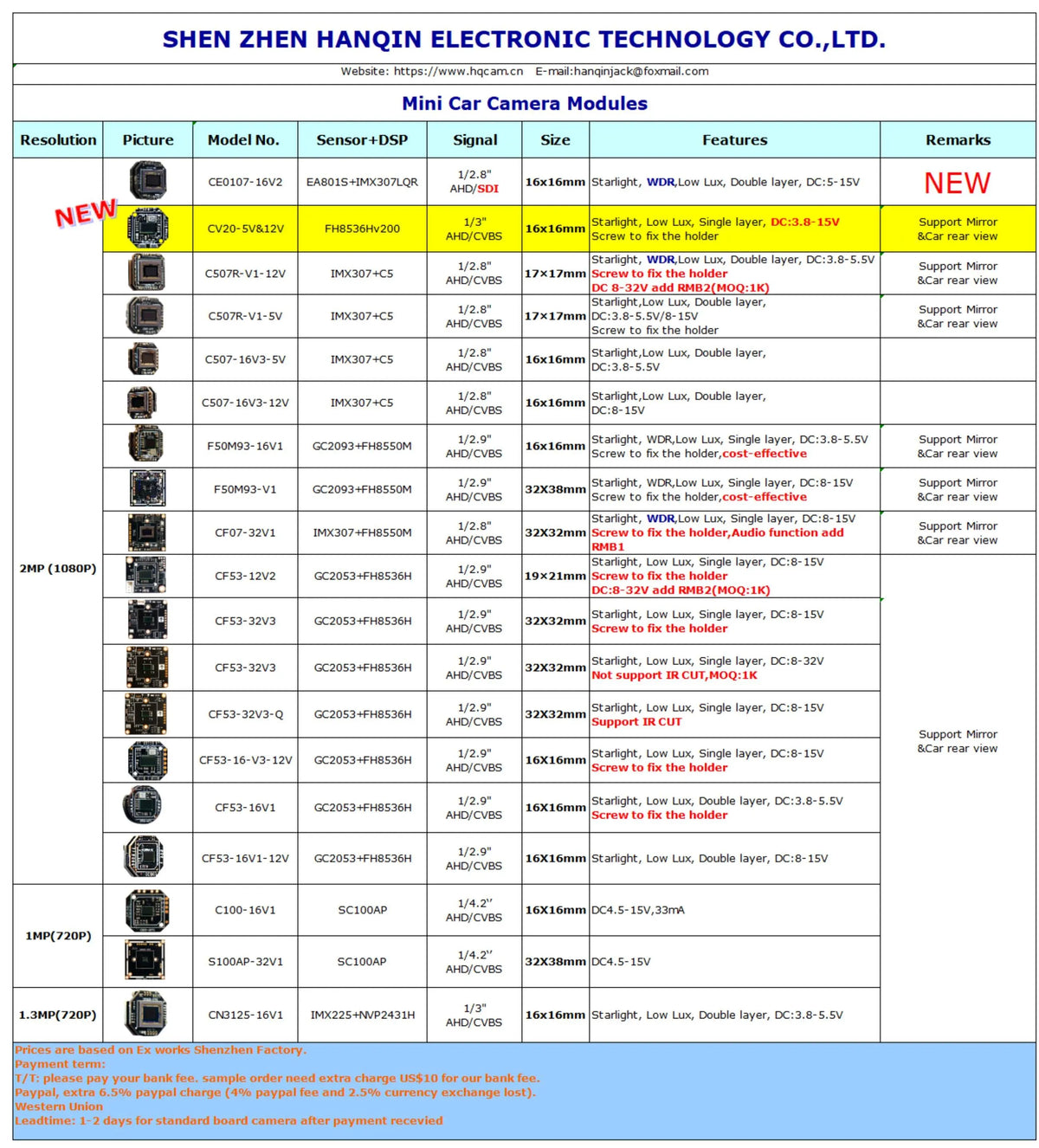Click the CF07-32V1 module picture
This screenshot has width=1039, height=1148.
146,532
